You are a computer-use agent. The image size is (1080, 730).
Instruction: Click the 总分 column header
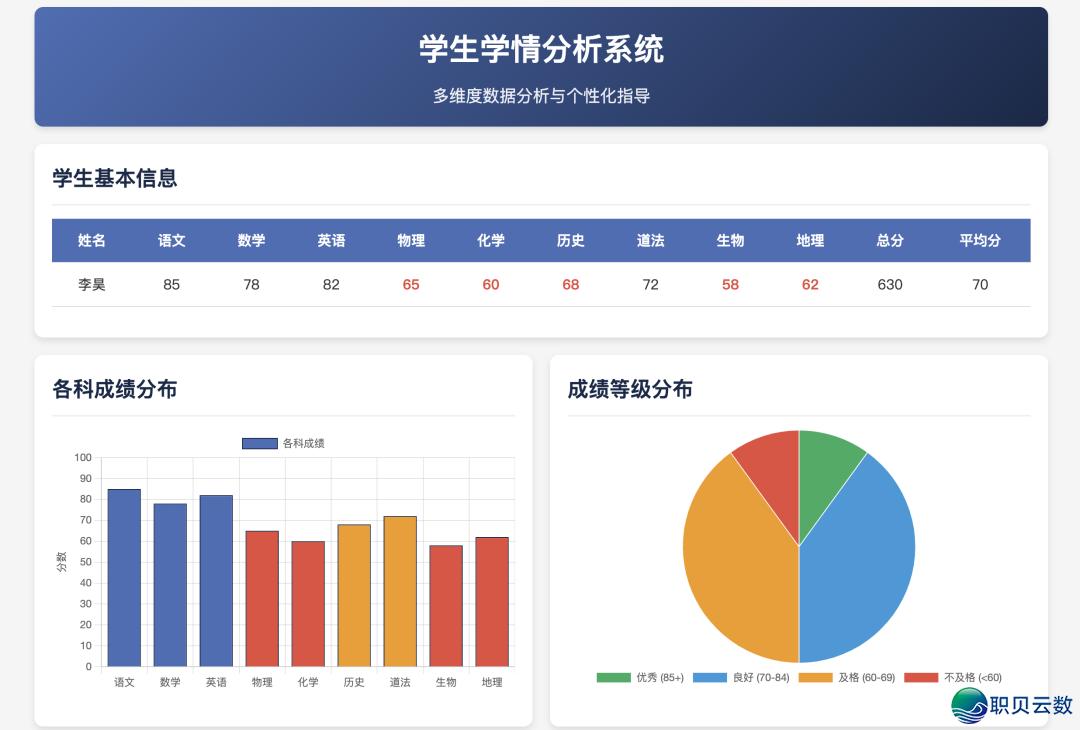(889, 240)
